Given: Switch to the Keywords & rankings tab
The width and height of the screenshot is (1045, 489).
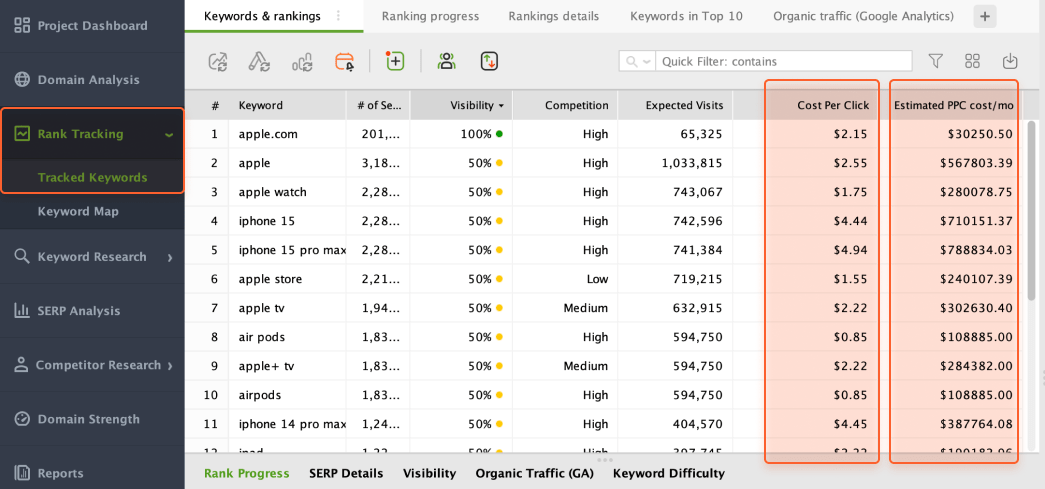Looking at the screenshot, I should 263,16.
